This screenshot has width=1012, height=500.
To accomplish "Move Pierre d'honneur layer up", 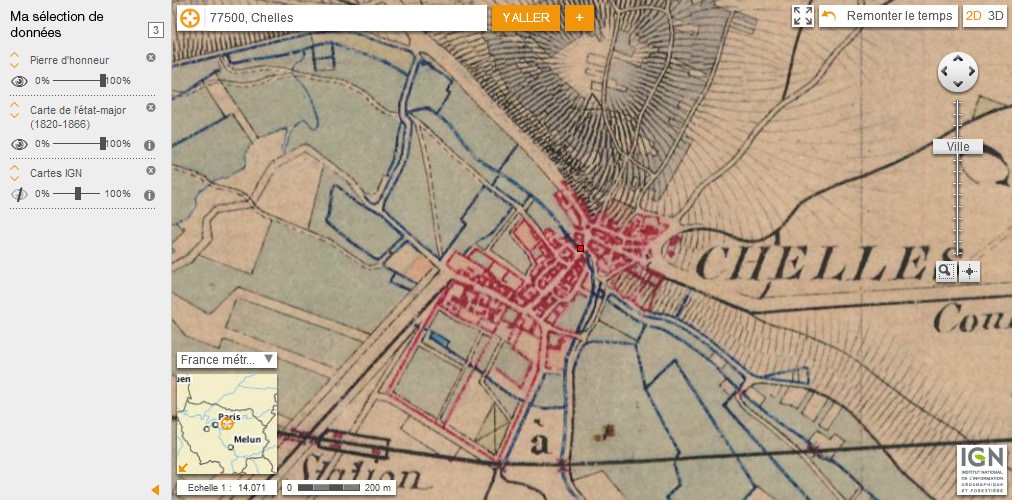I will (x=14, y=55).
